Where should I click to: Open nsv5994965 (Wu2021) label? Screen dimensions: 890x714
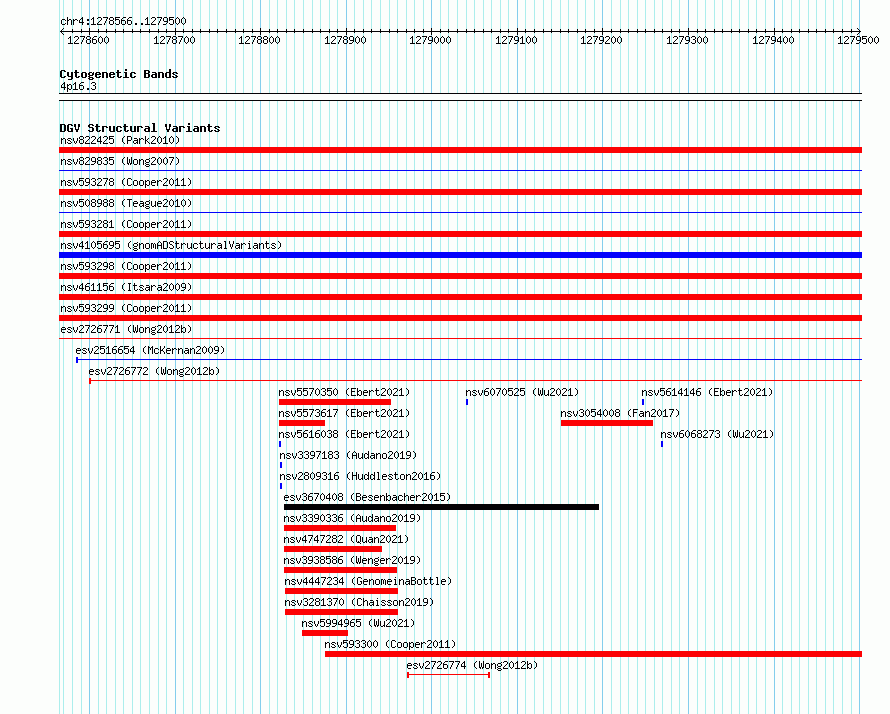(x=358, y=623)
